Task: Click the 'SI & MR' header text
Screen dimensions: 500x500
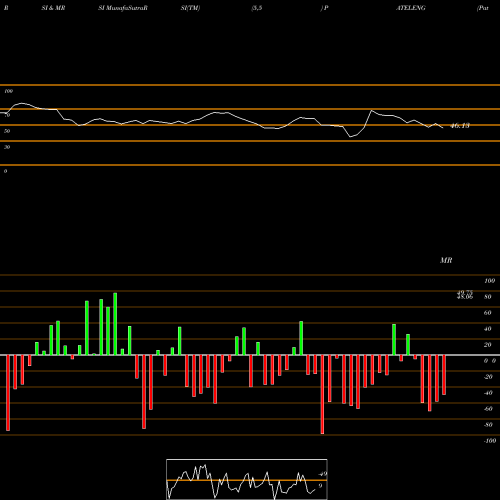Action: (53, 8)
